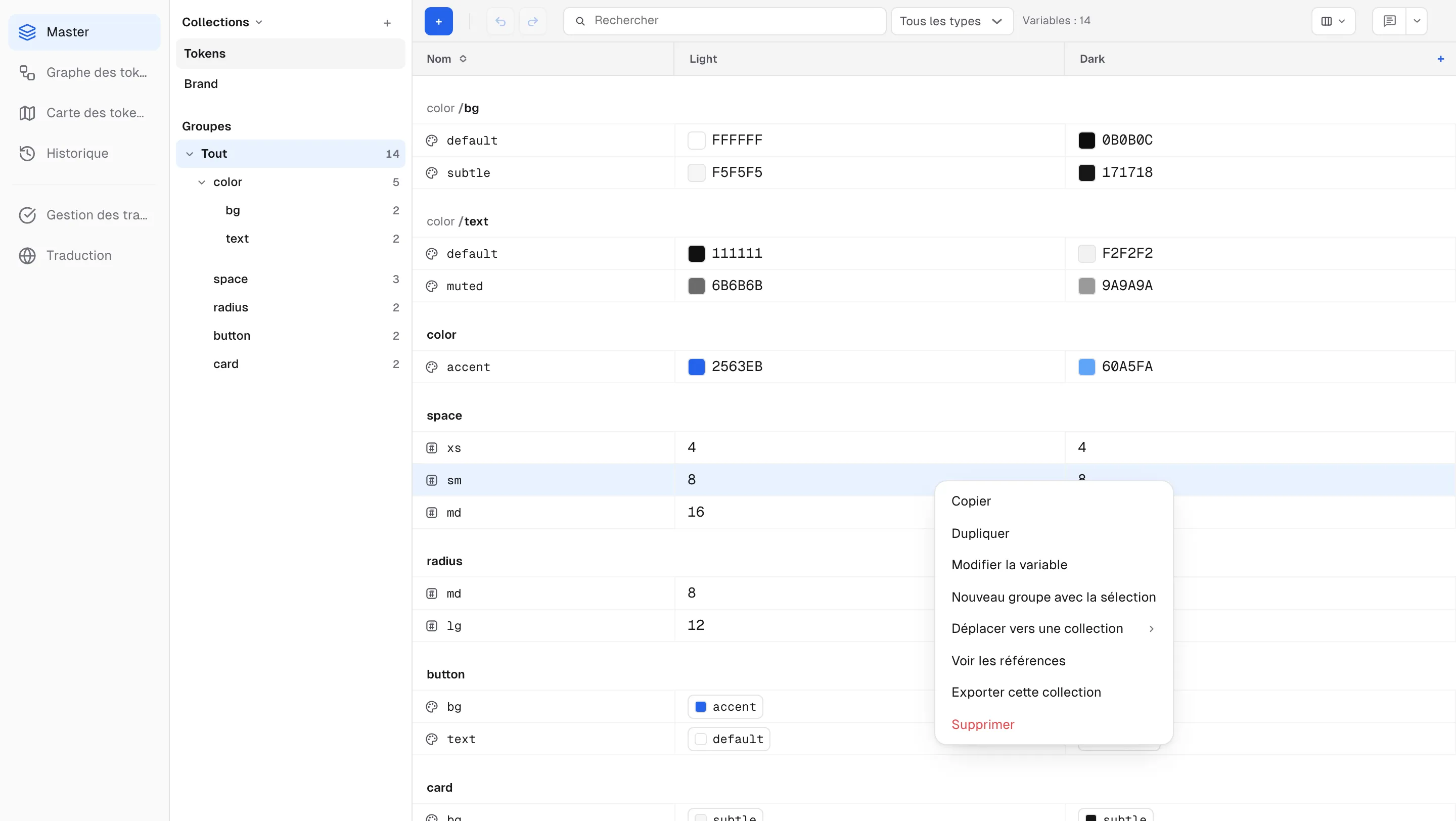The image size is (1456, 821).
Task: Collapse the Tout group
Action: (x=190, y=154)
